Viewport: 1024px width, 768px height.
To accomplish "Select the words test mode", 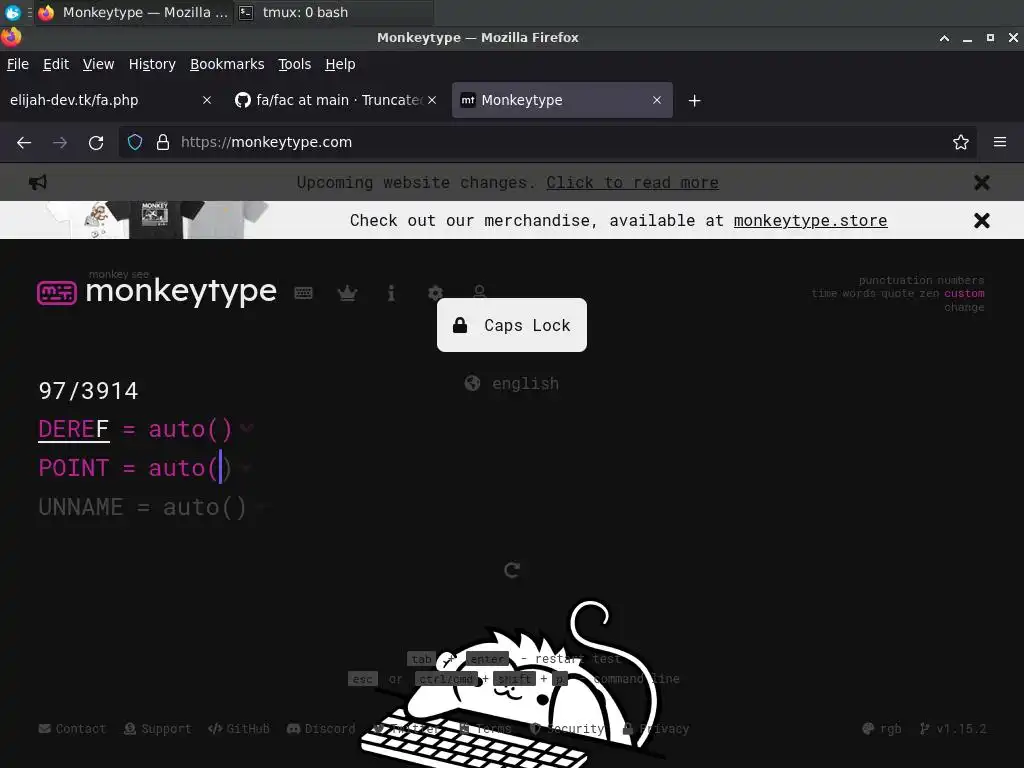I will tap(858, 294).
